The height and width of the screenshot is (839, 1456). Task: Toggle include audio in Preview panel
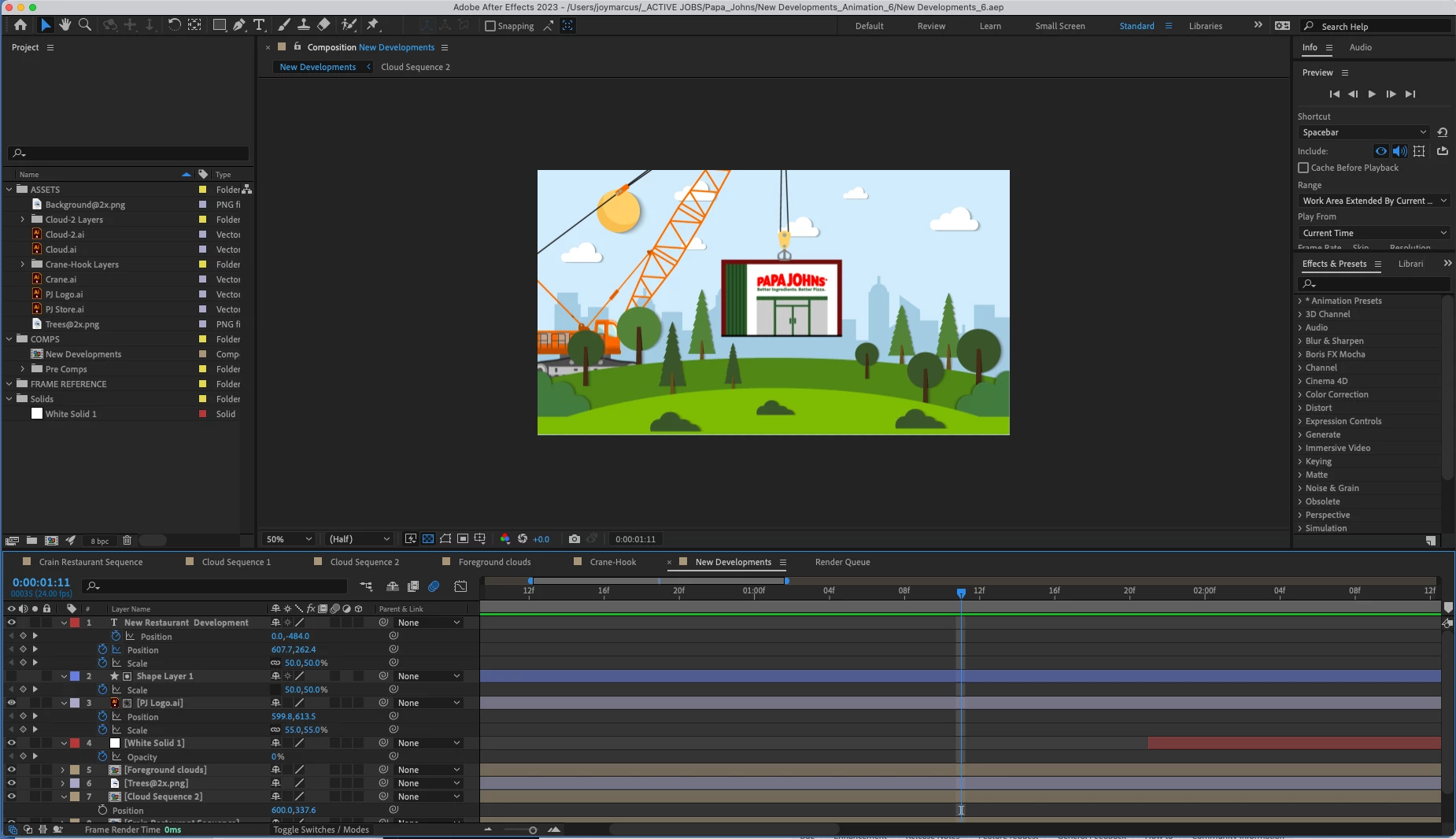(1400, 151)
